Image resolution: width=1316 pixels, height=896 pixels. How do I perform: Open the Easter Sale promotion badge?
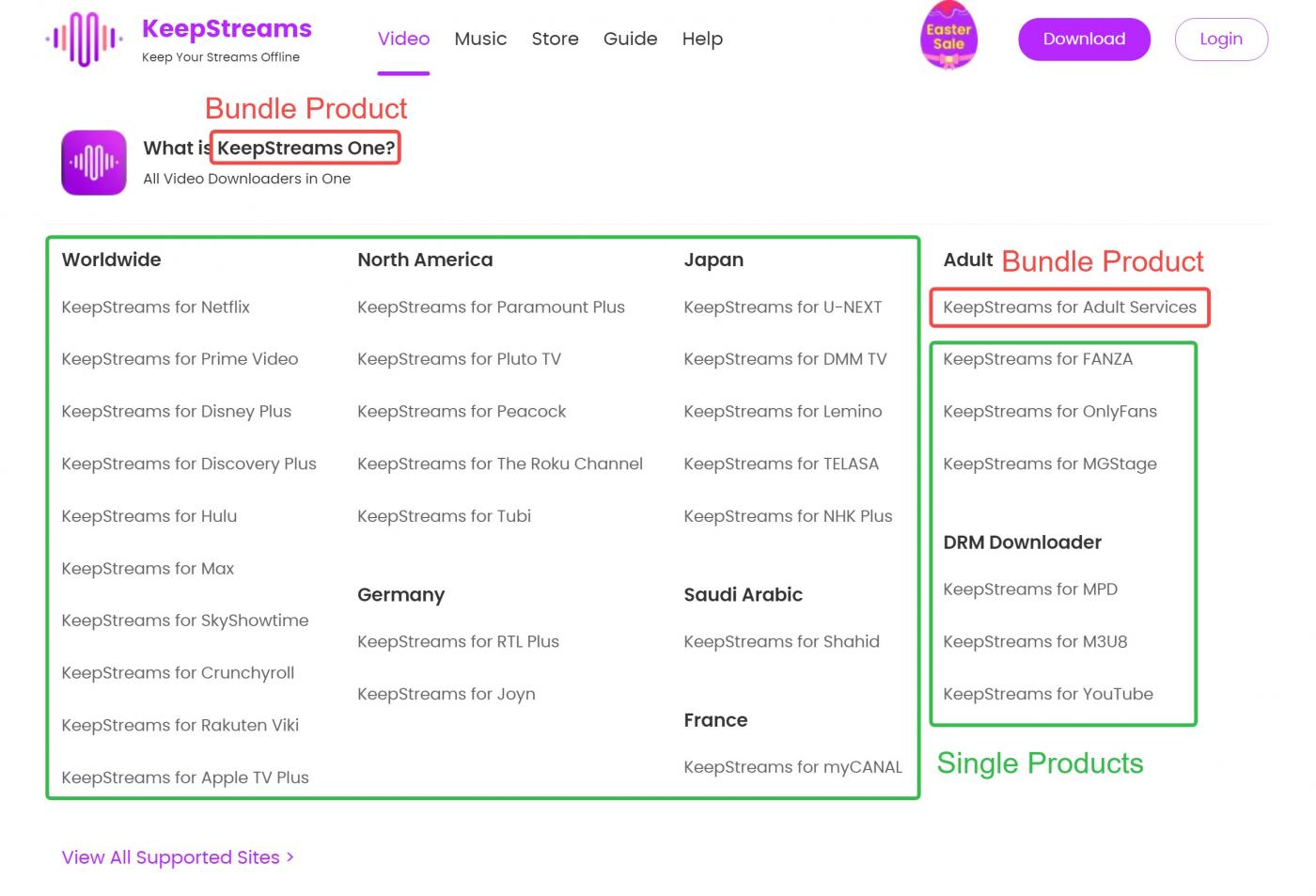(x=948, y=38)
